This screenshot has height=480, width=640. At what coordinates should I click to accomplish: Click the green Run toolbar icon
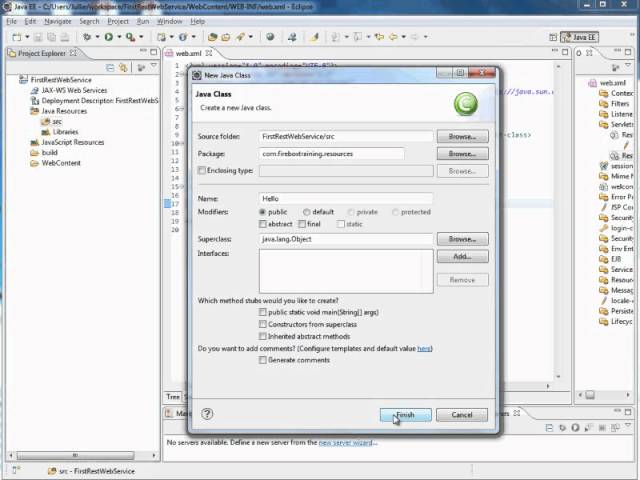[109, 37]
